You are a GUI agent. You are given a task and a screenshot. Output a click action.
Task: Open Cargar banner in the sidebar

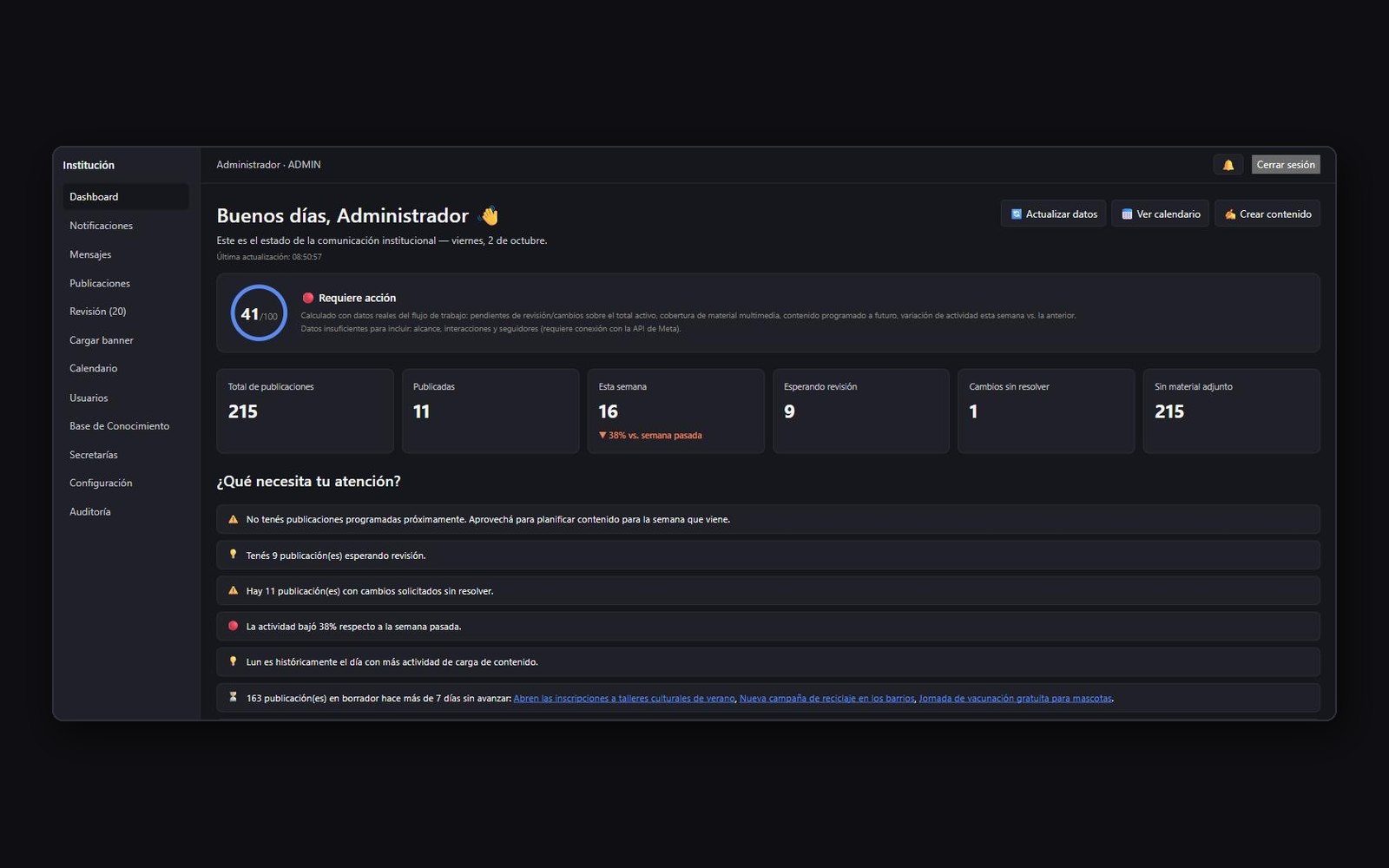point(125,340)
